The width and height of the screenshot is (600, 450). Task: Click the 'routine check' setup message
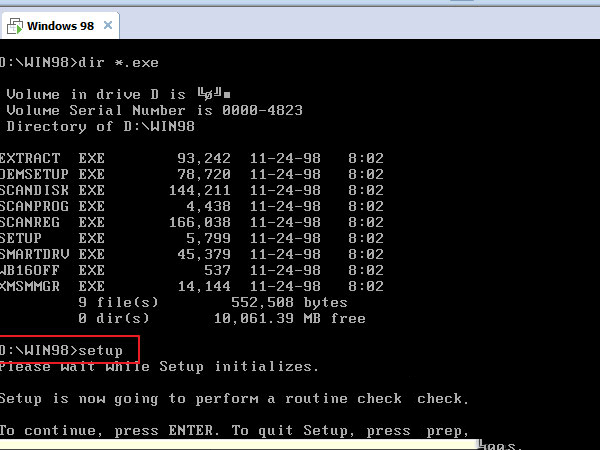pos(234,399)
